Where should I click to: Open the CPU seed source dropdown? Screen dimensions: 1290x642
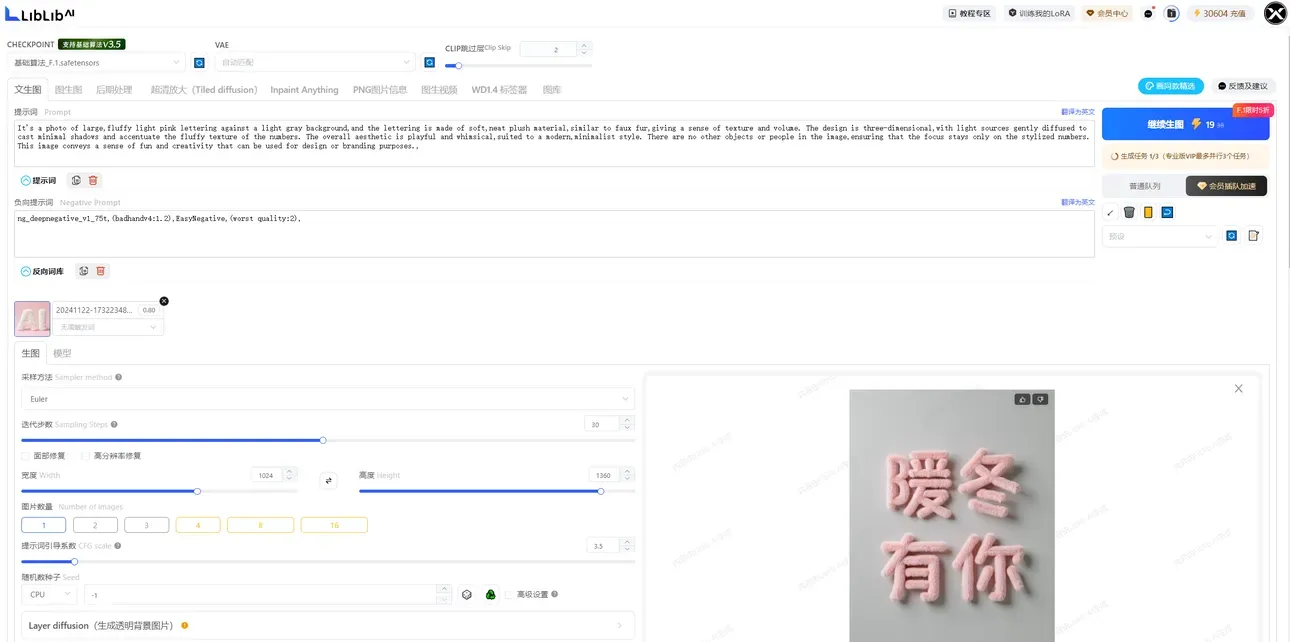tap(49, 594)
